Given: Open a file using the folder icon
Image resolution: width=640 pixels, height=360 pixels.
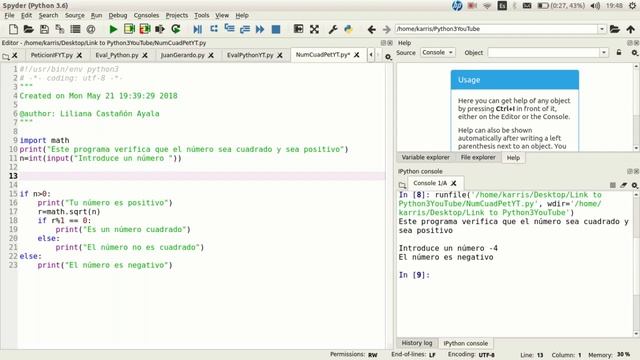Looking at the screenshot, I should click(x=28, y=29).
